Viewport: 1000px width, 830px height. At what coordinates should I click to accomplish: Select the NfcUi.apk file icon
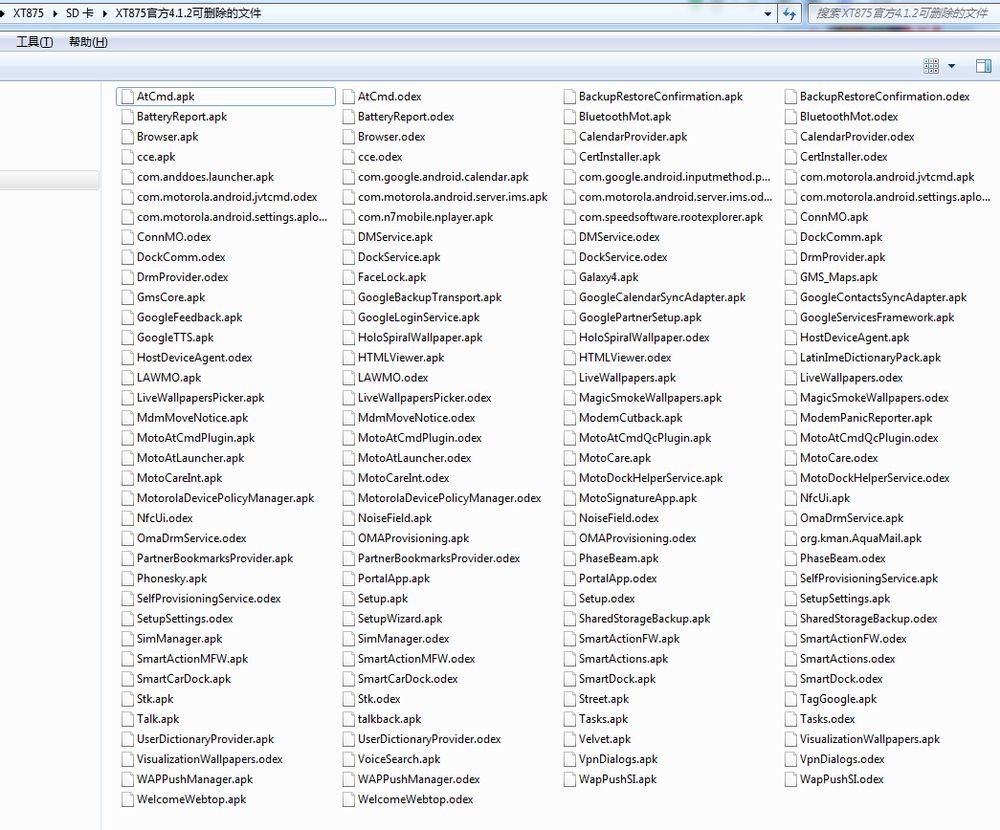(791, 498)
